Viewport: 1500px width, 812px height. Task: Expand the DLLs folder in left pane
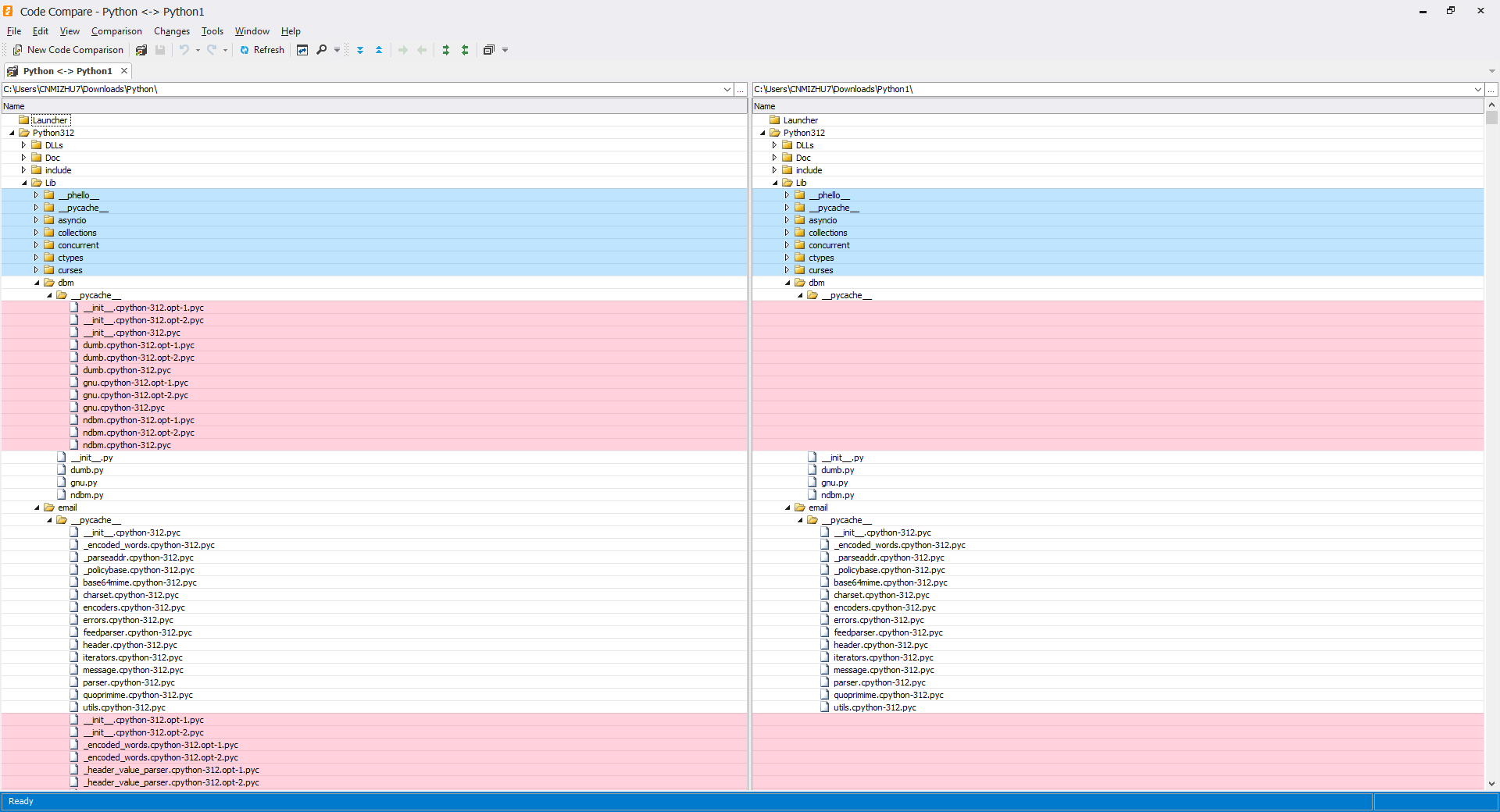pos(23,145)
